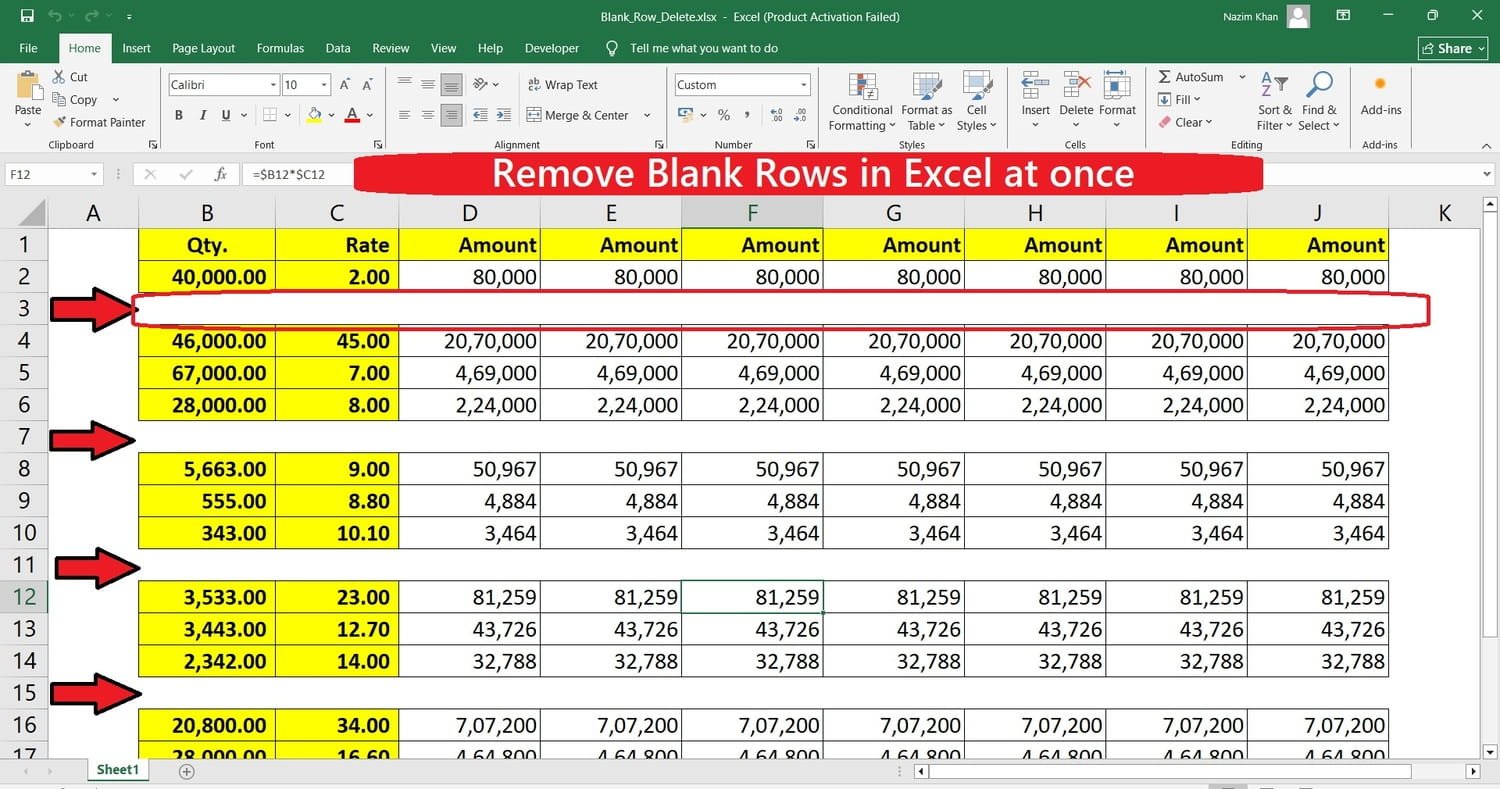
Task: Click the Format cells icon
Action: [x=1117, y=86]
